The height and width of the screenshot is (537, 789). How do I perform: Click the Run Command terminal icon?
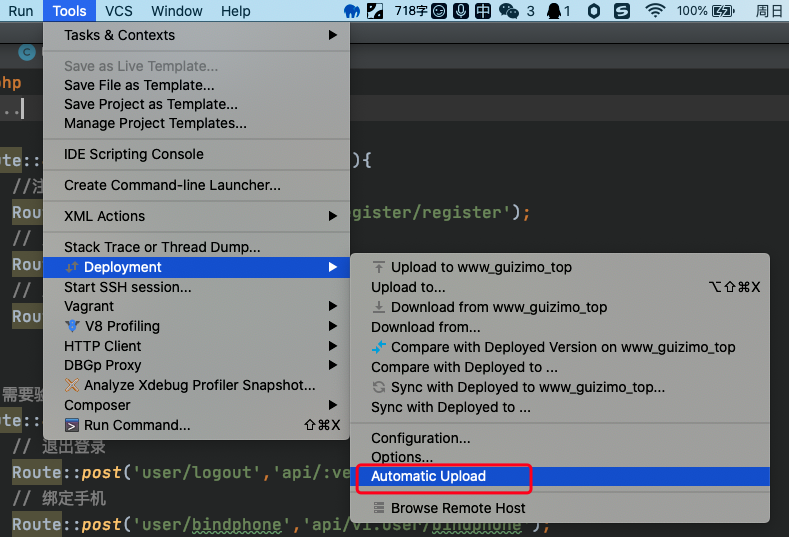click(72, 425)
